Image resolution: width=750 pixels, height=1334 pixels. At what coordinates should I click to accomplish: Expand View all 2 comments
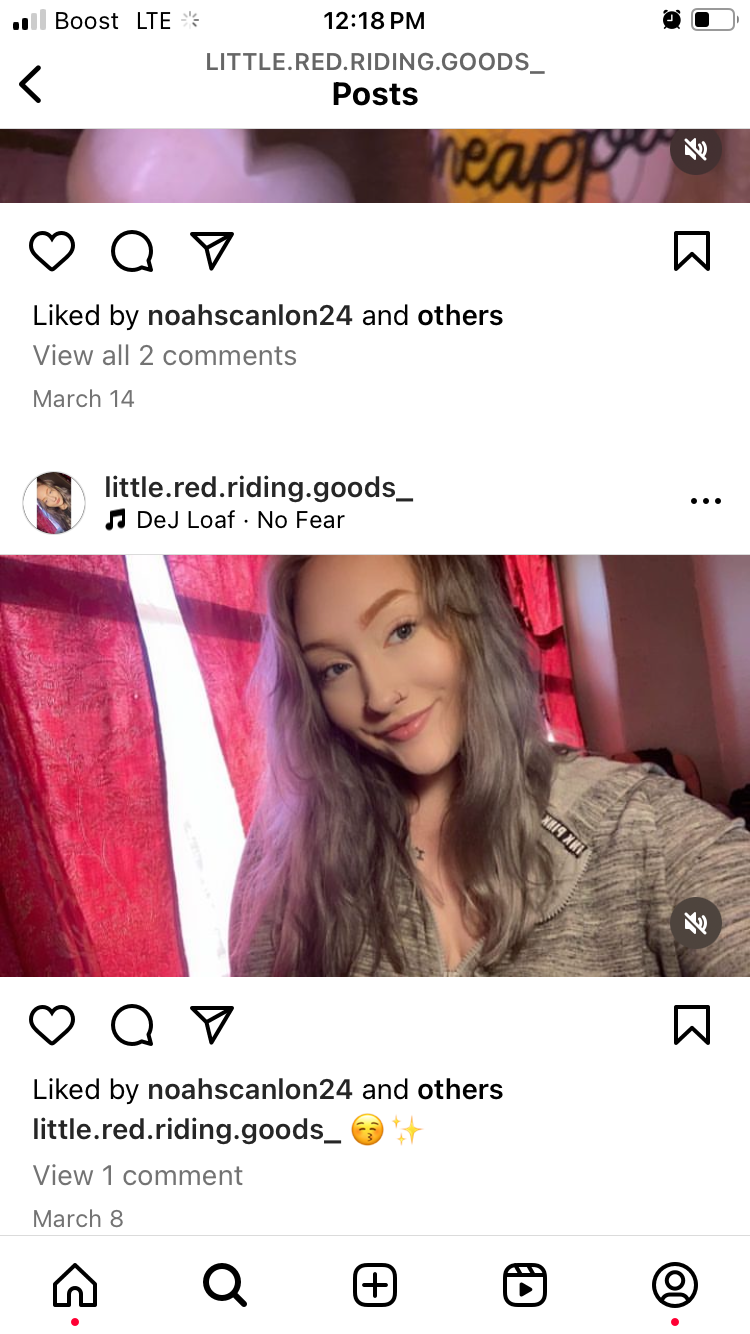165,356
